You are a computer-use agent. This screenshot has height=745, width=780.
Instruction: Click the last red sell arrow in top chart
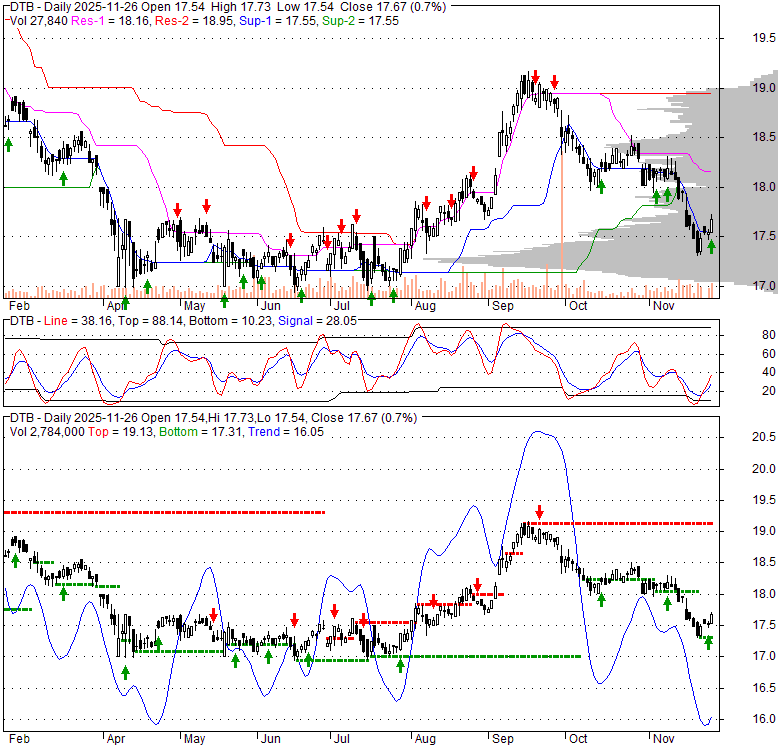[x=555, y=82]
